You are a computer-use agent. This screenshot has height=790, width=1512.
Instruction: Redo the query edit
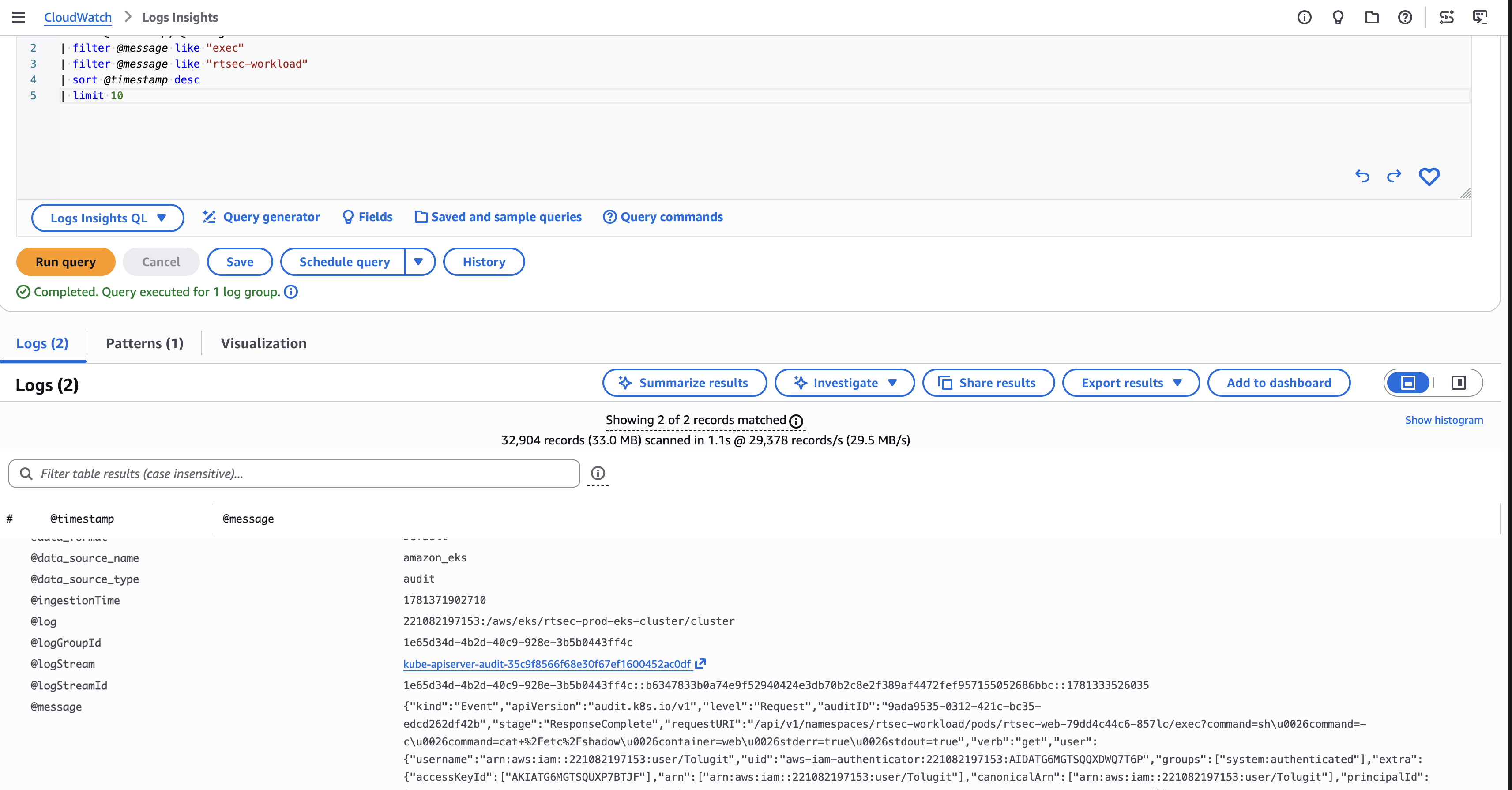1394,176
